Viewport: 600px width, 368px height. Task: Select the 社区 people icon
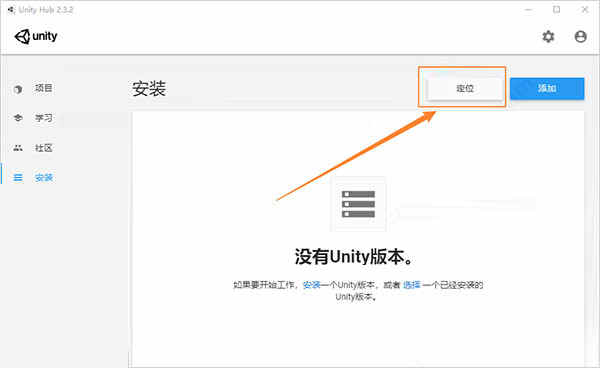coord(18,148)
